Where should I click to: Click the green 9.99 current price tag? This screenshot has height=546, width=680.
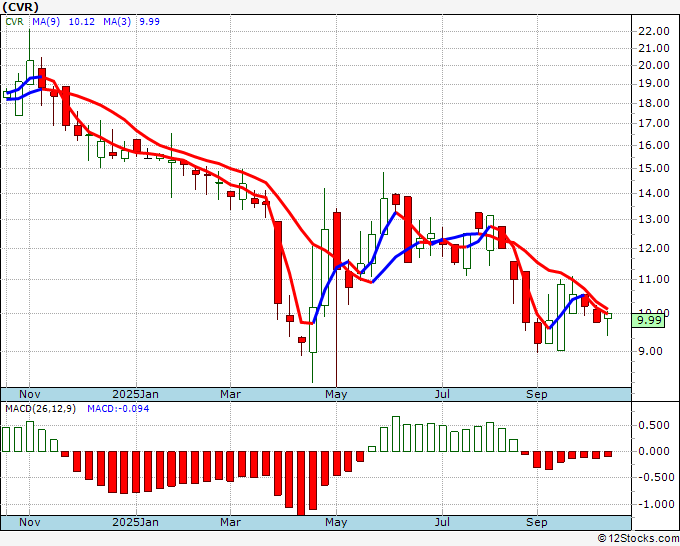click(648, 320)
